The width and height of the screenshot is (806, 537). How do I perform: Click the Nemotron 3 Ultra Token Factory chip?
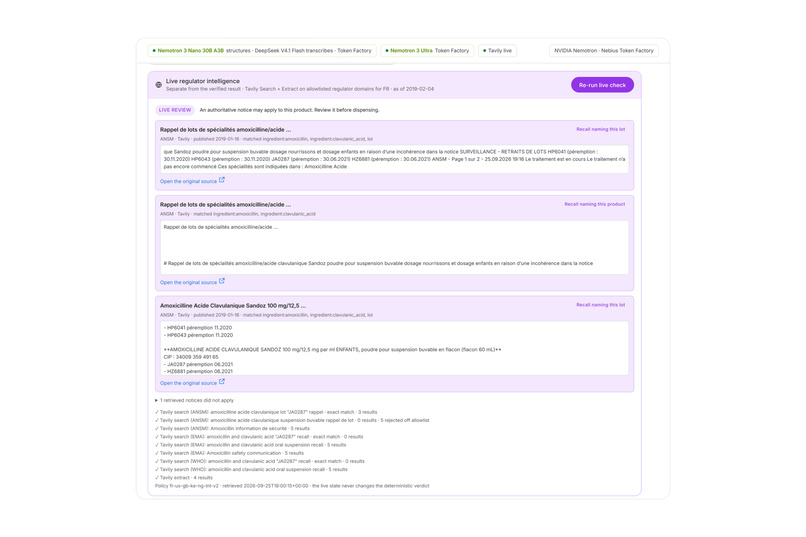pyautogui.click(x=427, y=50)
